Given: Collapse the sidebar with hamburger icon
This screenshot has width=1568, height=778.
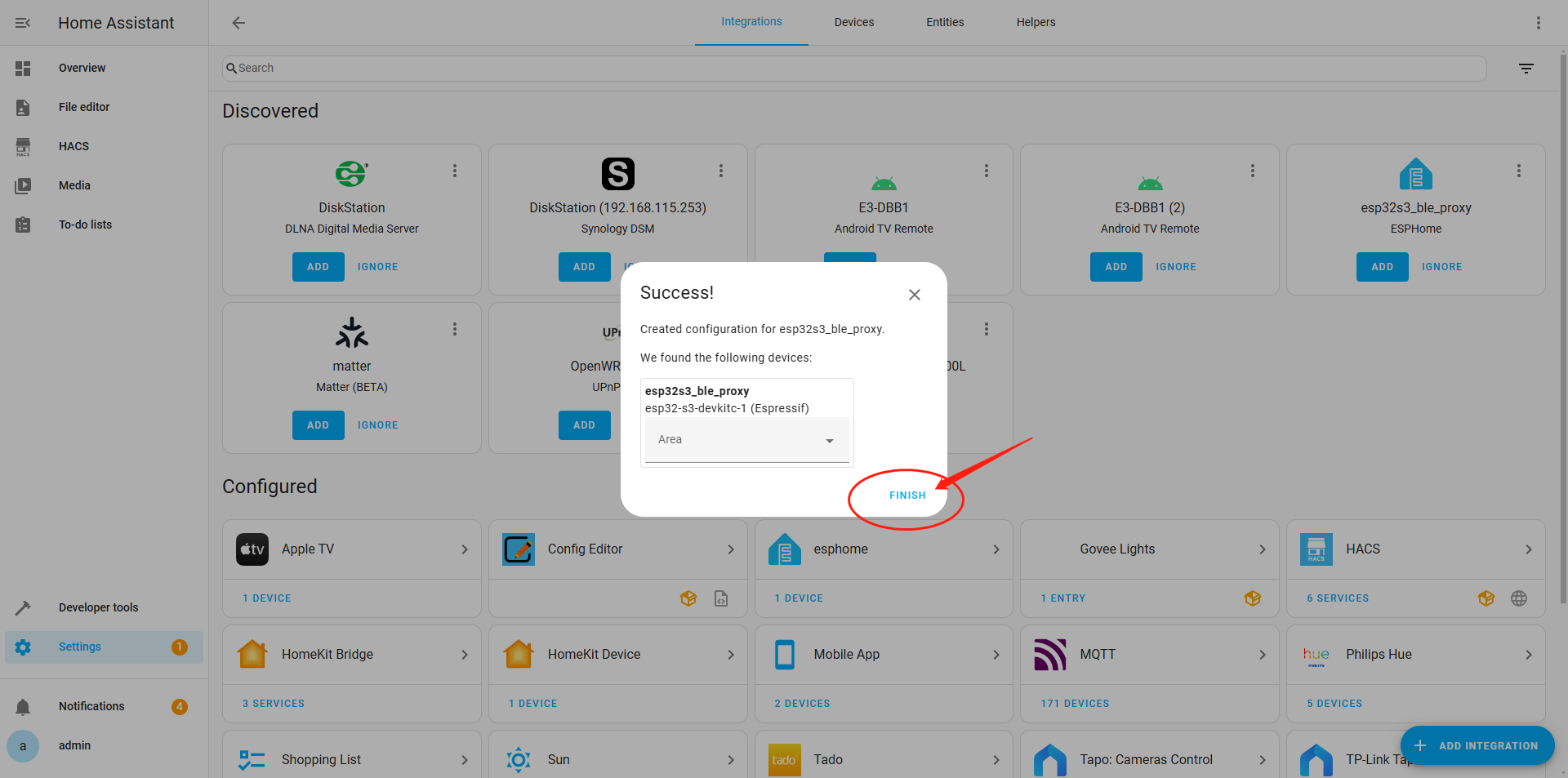Looking at the screenshot, I should tap(23, 23).
